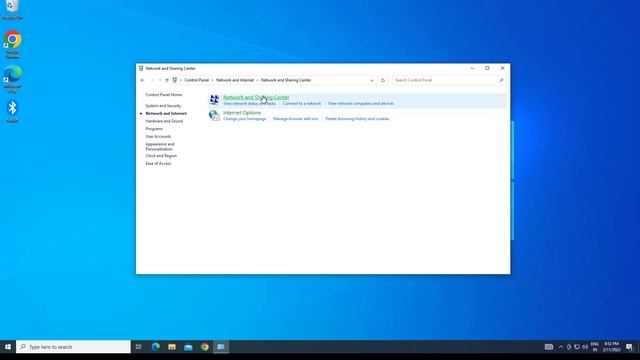Select the Google Chrome desktop shortcut
The width and height of the screenshot is (640, 360).
click(x=12, y=45)
